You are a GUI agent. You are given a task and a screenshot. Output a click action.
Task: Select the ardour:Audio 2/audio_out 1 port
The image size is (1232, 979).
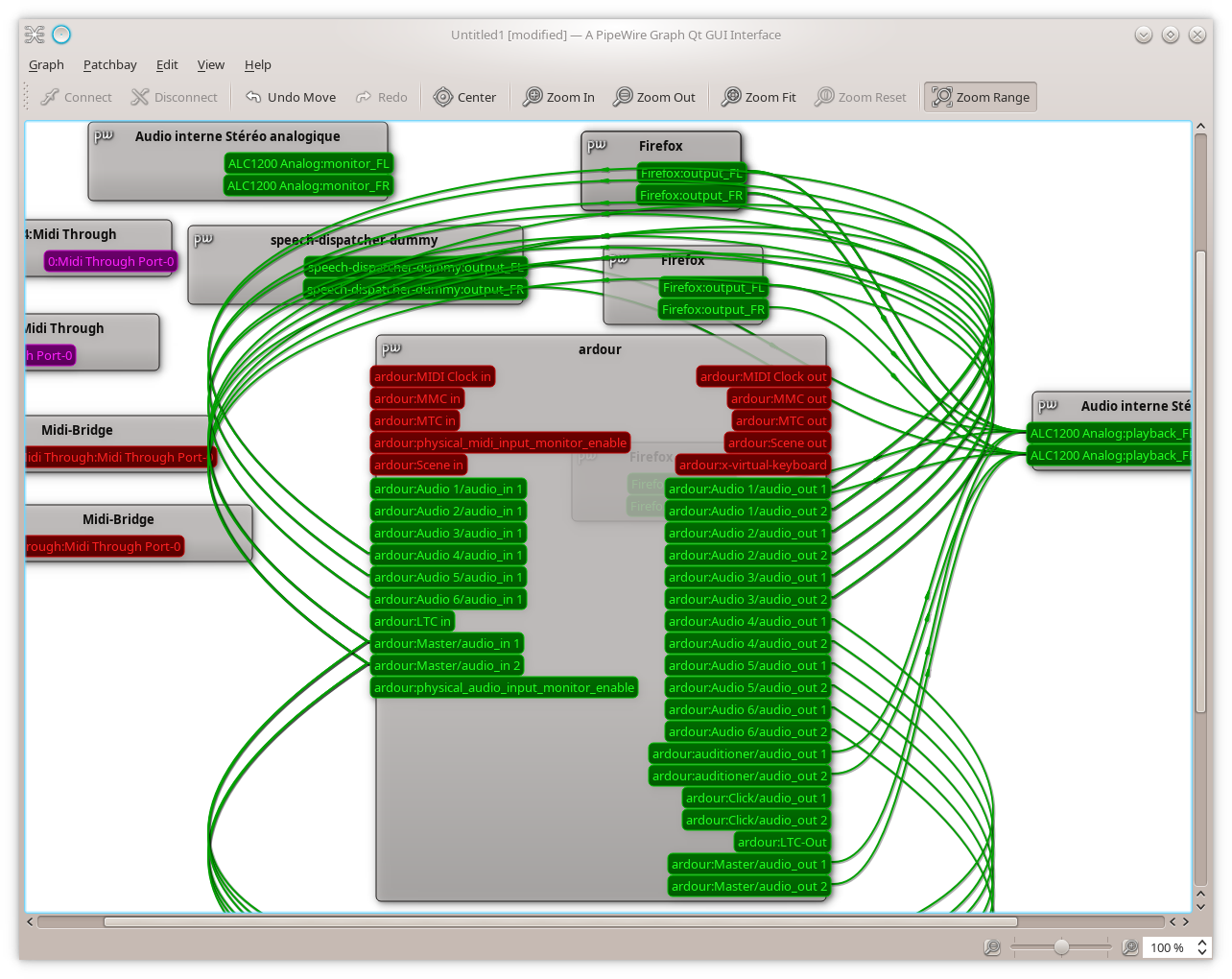[x=747, y=534]
